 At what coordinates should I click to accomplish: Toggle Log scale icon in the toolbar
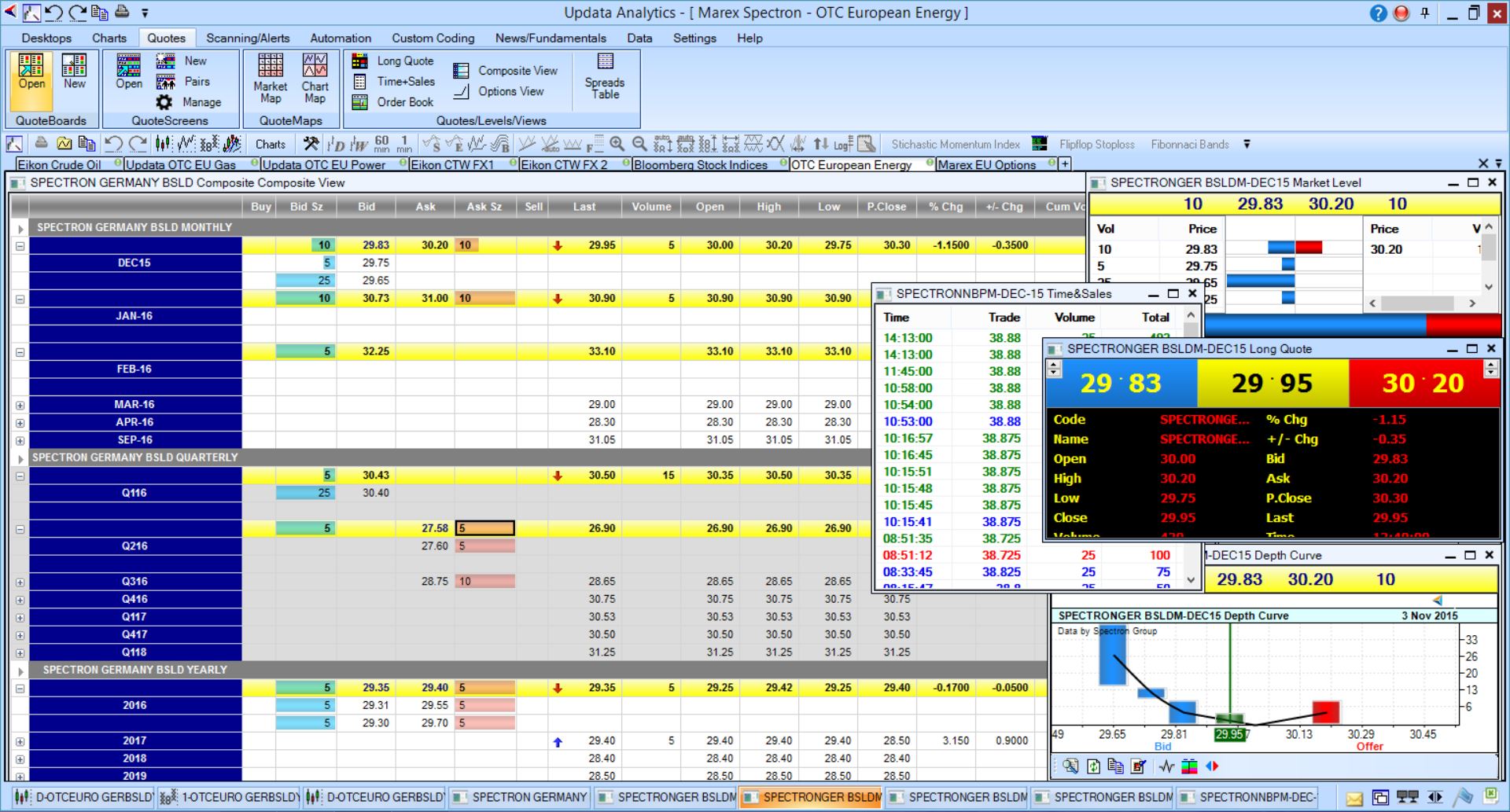click(842, 144)
